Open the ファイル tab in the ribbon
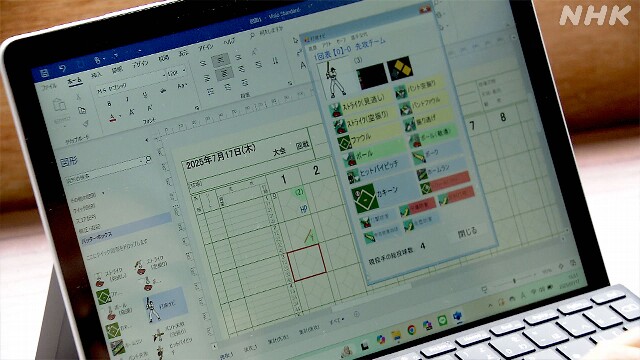Screen dimensions: 640x360 point(49,87)
